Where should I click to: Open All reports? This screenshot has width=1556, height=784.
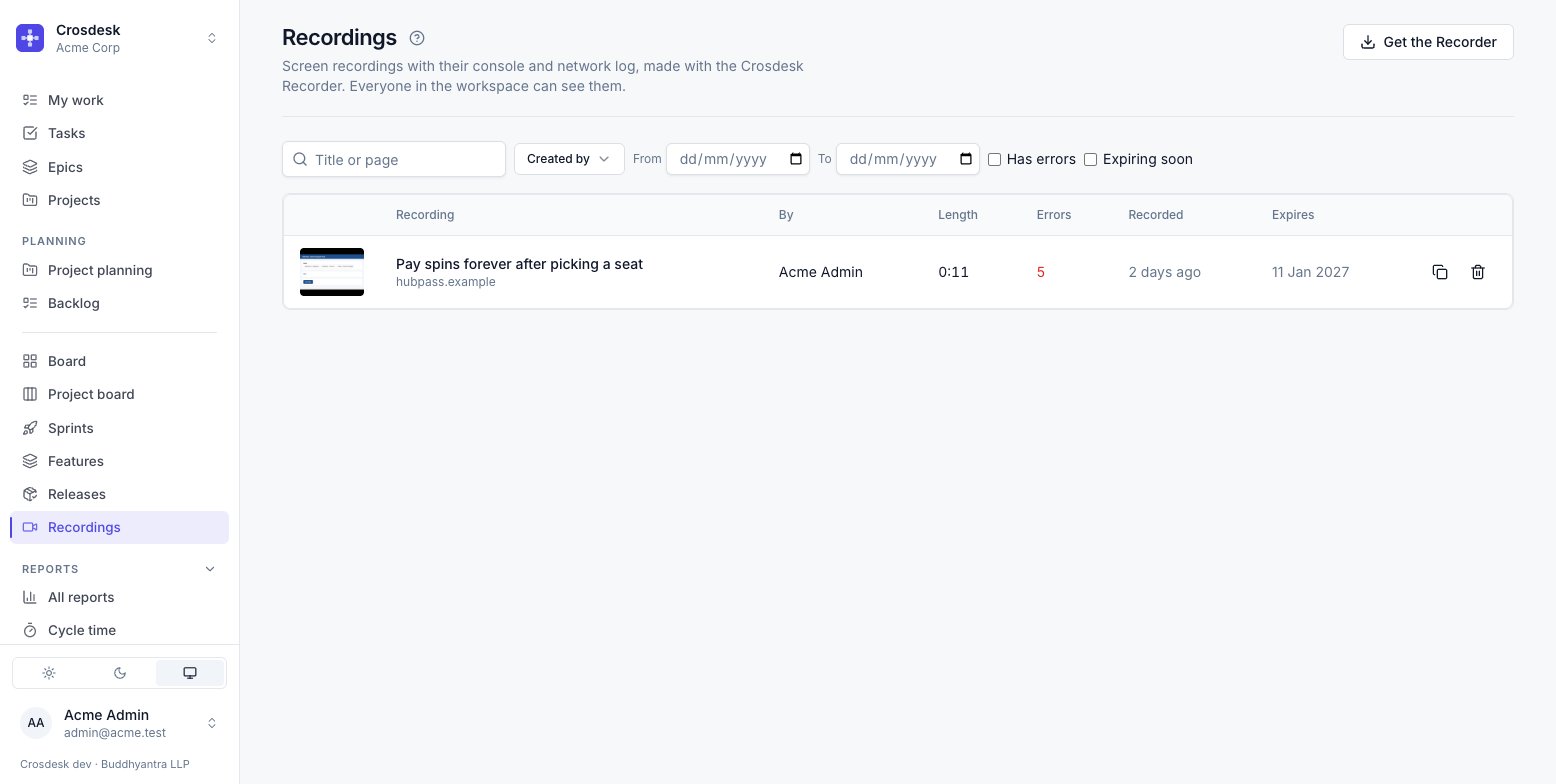point(120,597)
